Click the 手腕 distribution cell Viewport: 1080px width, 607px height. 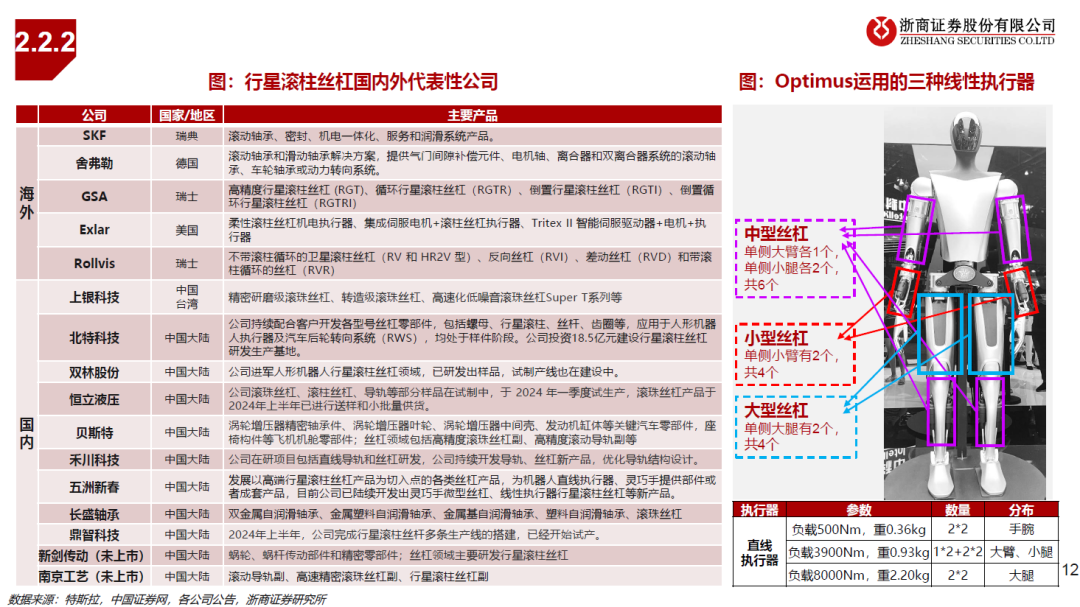click(1021, 529)
